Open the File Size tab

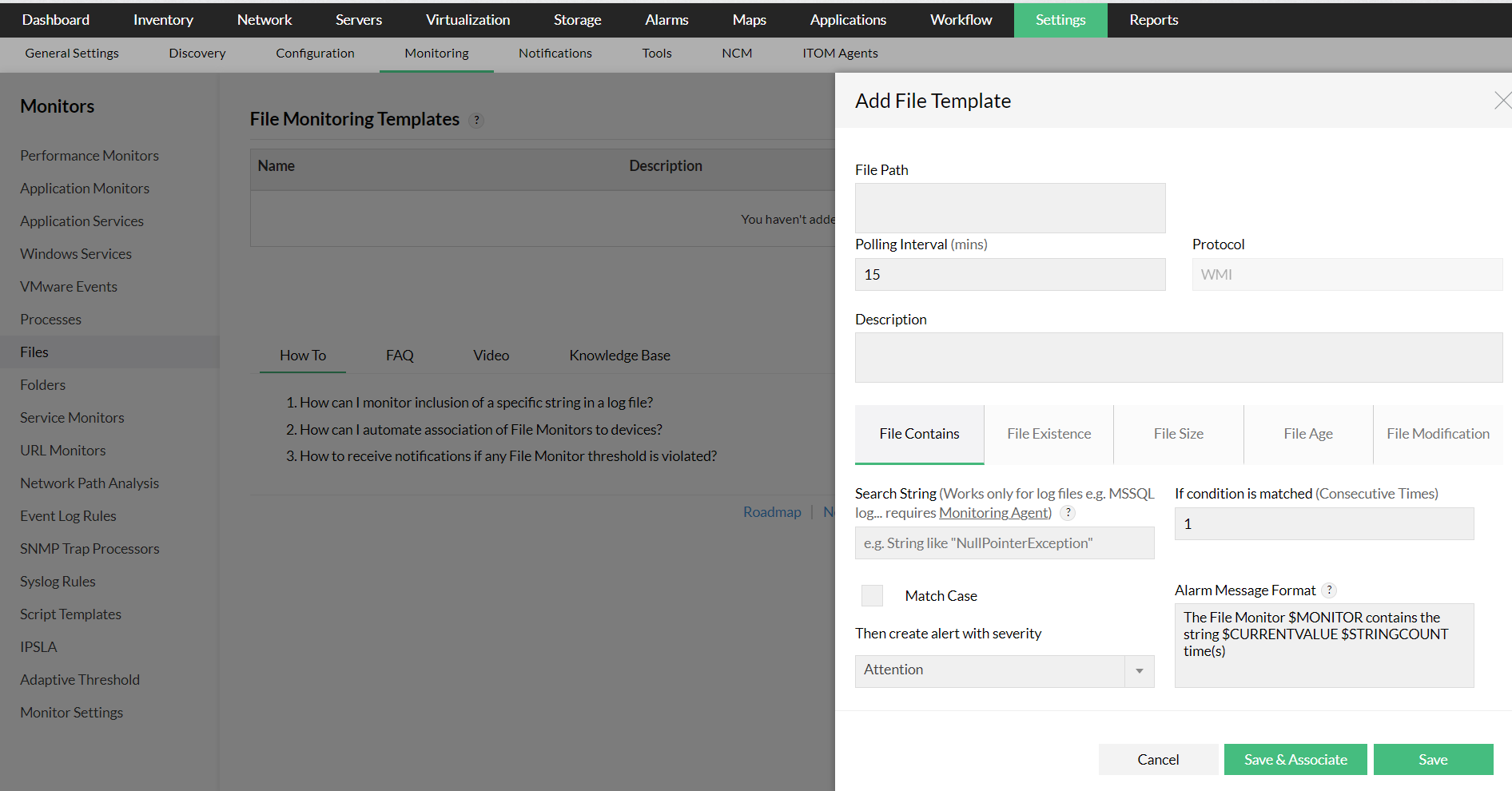click(x=1178, y=434)
